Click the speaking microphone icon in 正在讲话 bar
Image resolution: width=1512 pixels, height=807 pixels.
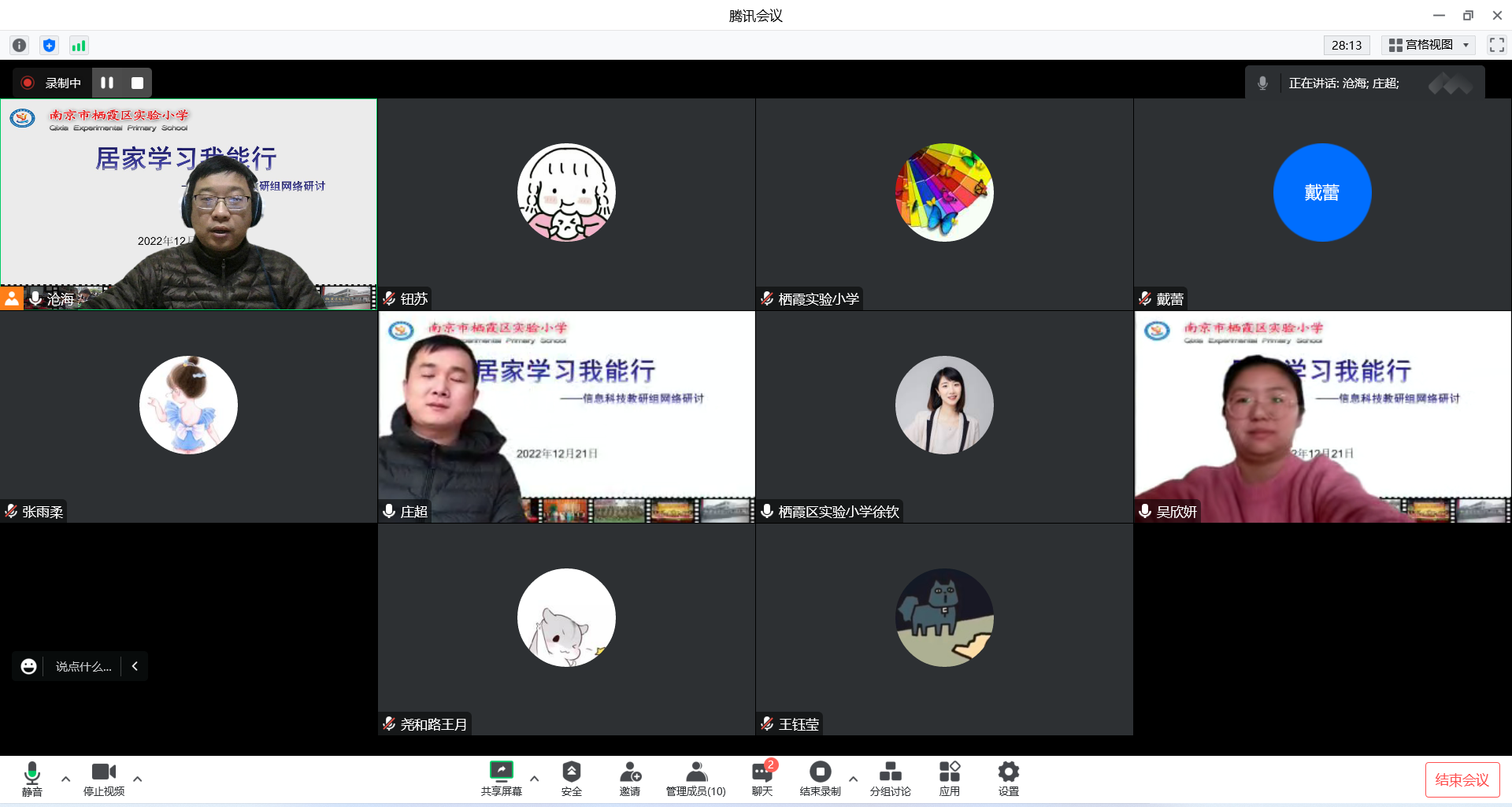click(1262, 83)
